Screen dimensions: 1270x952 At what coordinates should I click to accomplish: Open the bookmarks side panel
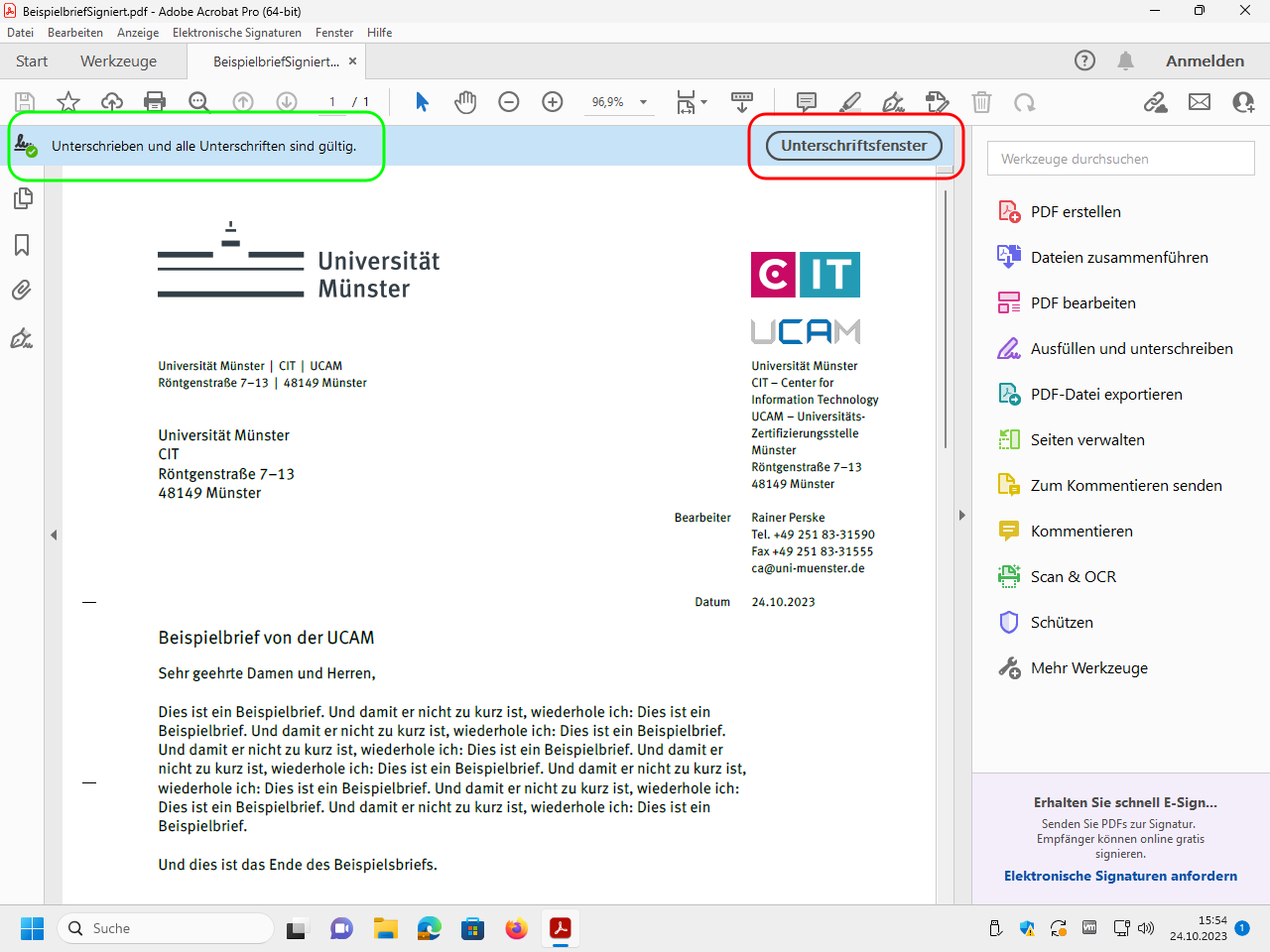tap(22, 245)
